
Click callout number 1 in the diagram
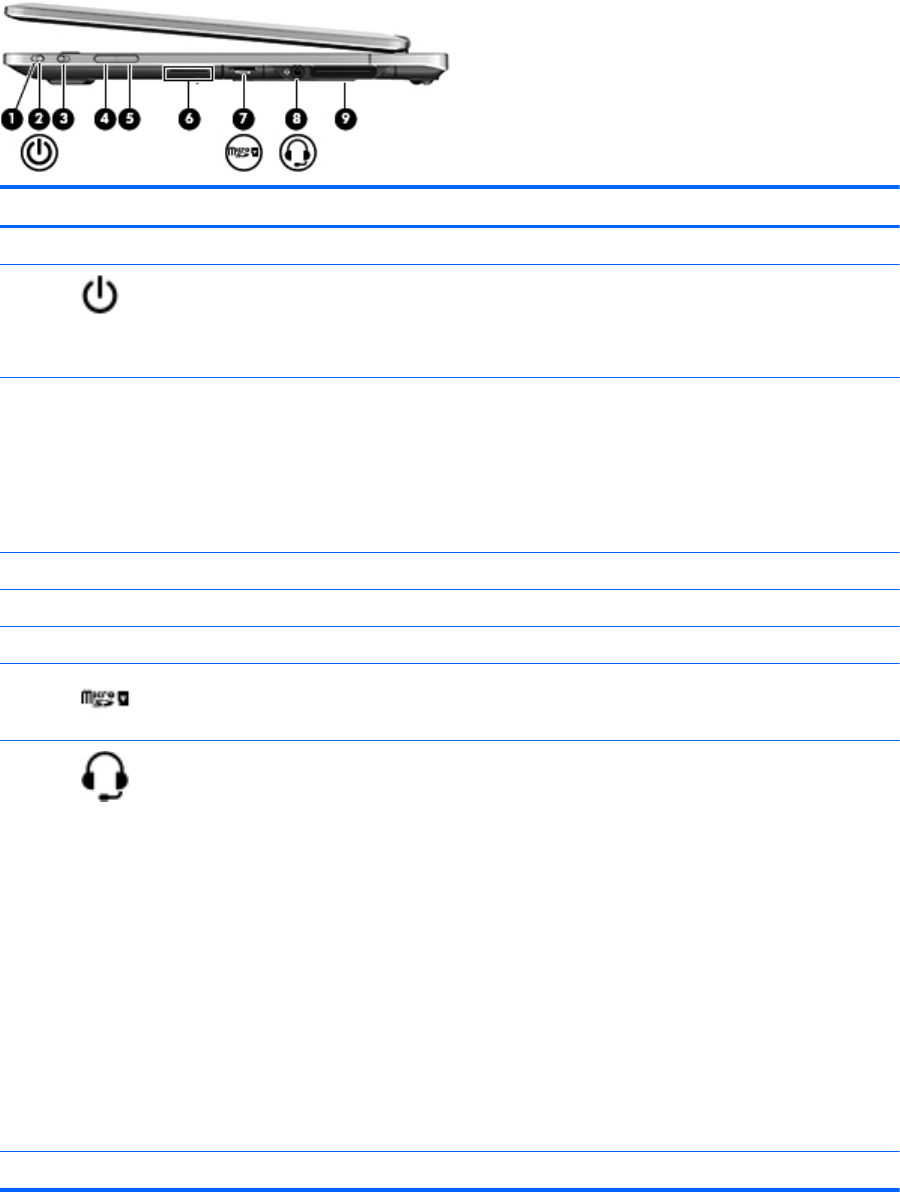click(11, 119)
